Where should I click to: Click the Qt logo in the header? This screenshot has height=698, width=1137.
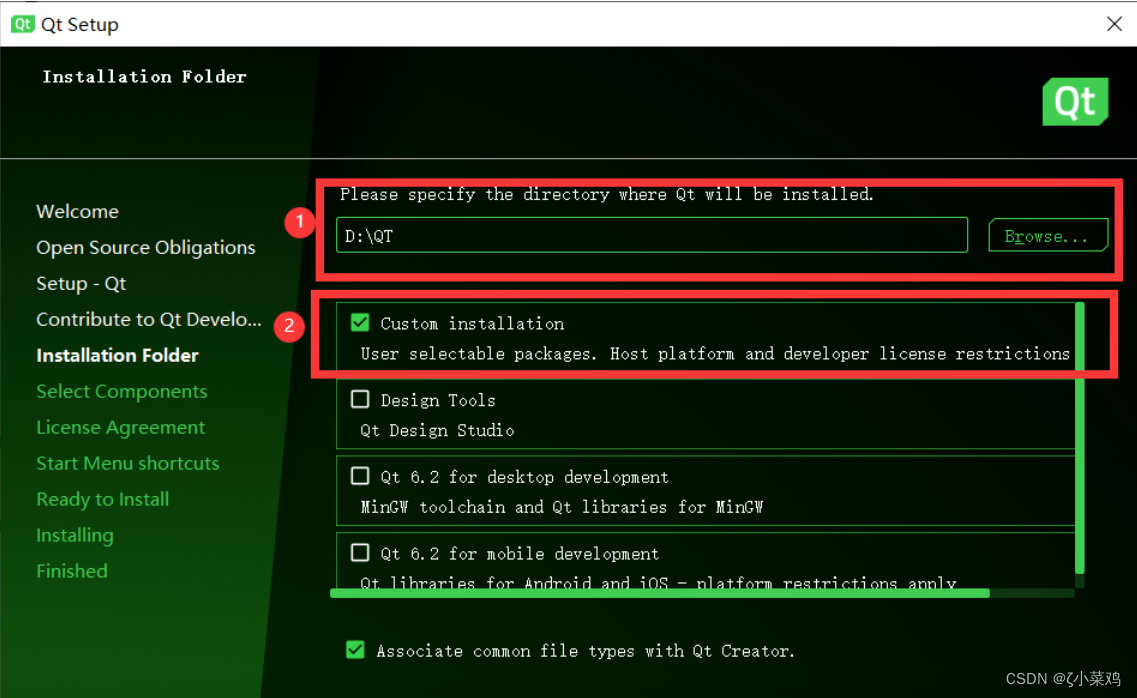pos(1075,101)
